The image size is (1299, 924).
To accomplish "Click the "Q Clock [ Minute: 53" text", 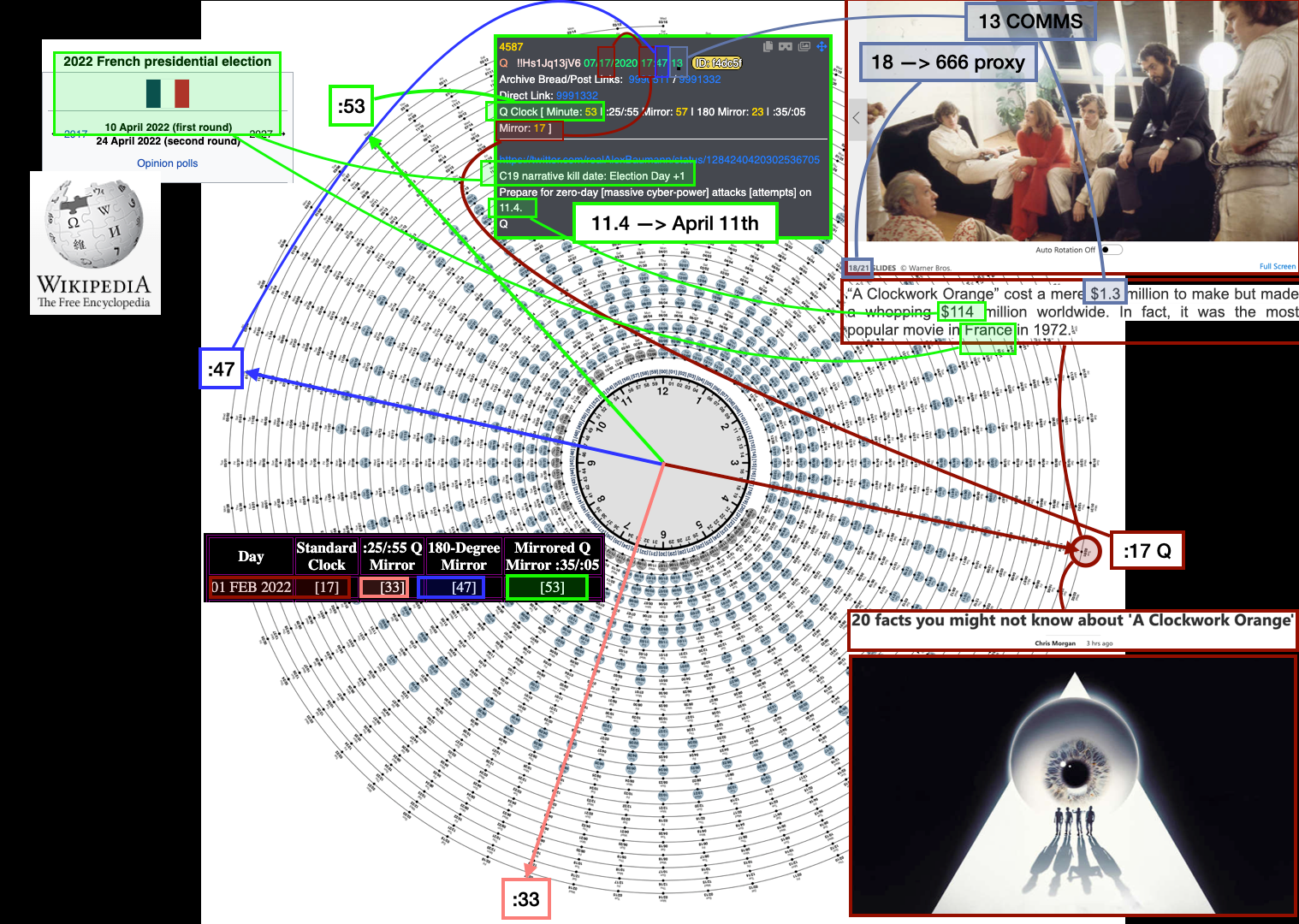I will 548,112.
